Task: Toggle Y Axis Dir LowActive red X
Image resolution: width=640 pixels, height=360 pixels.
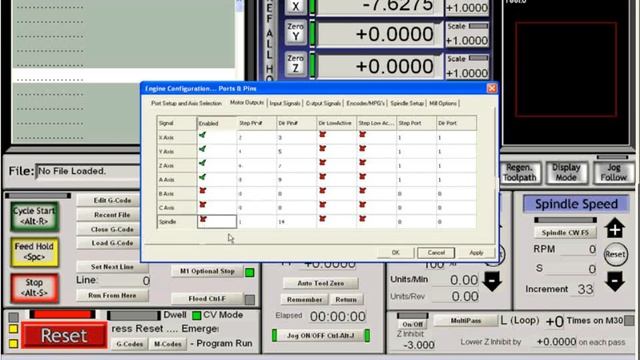Action: [x=322, y=149]
